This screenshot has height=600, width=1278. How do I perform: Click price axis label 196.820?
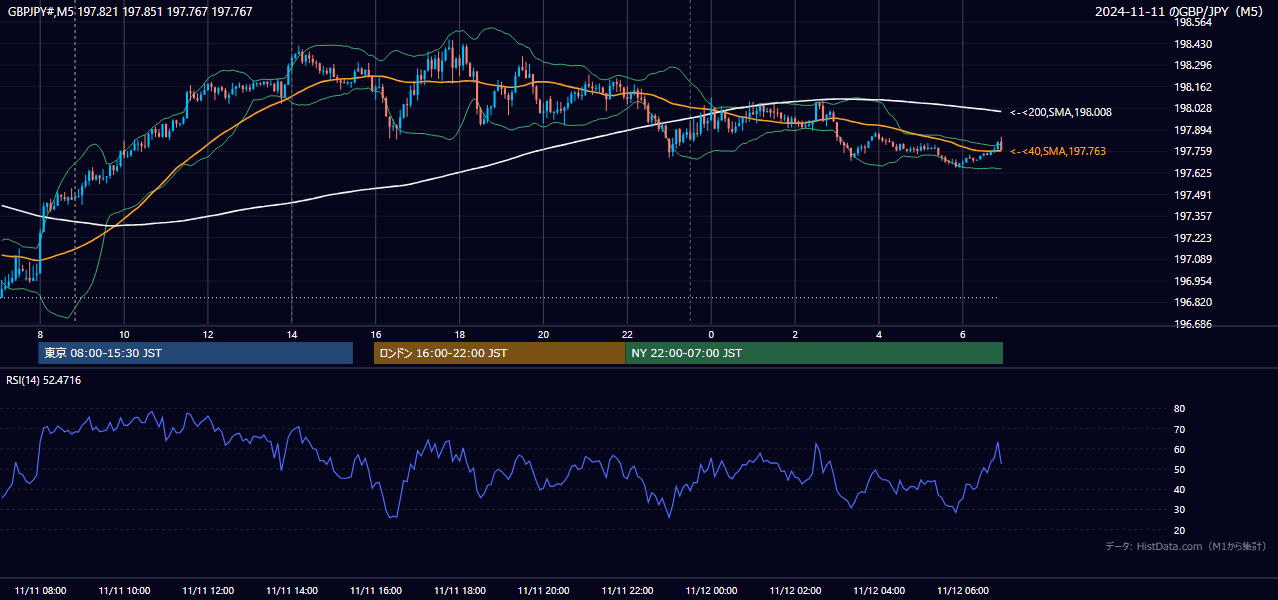1193,302
